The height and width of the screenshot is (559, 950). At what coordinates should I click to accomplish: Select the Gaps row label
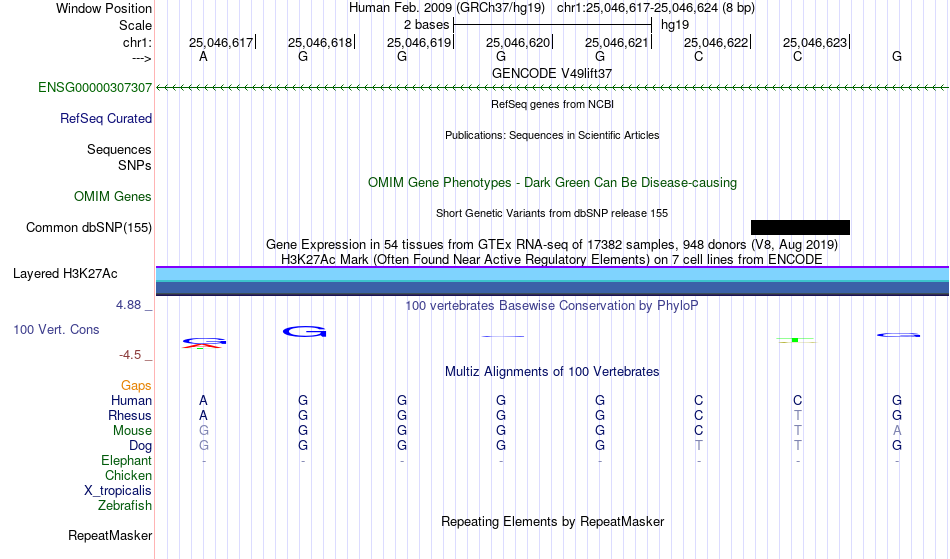[x=136, y=386]
